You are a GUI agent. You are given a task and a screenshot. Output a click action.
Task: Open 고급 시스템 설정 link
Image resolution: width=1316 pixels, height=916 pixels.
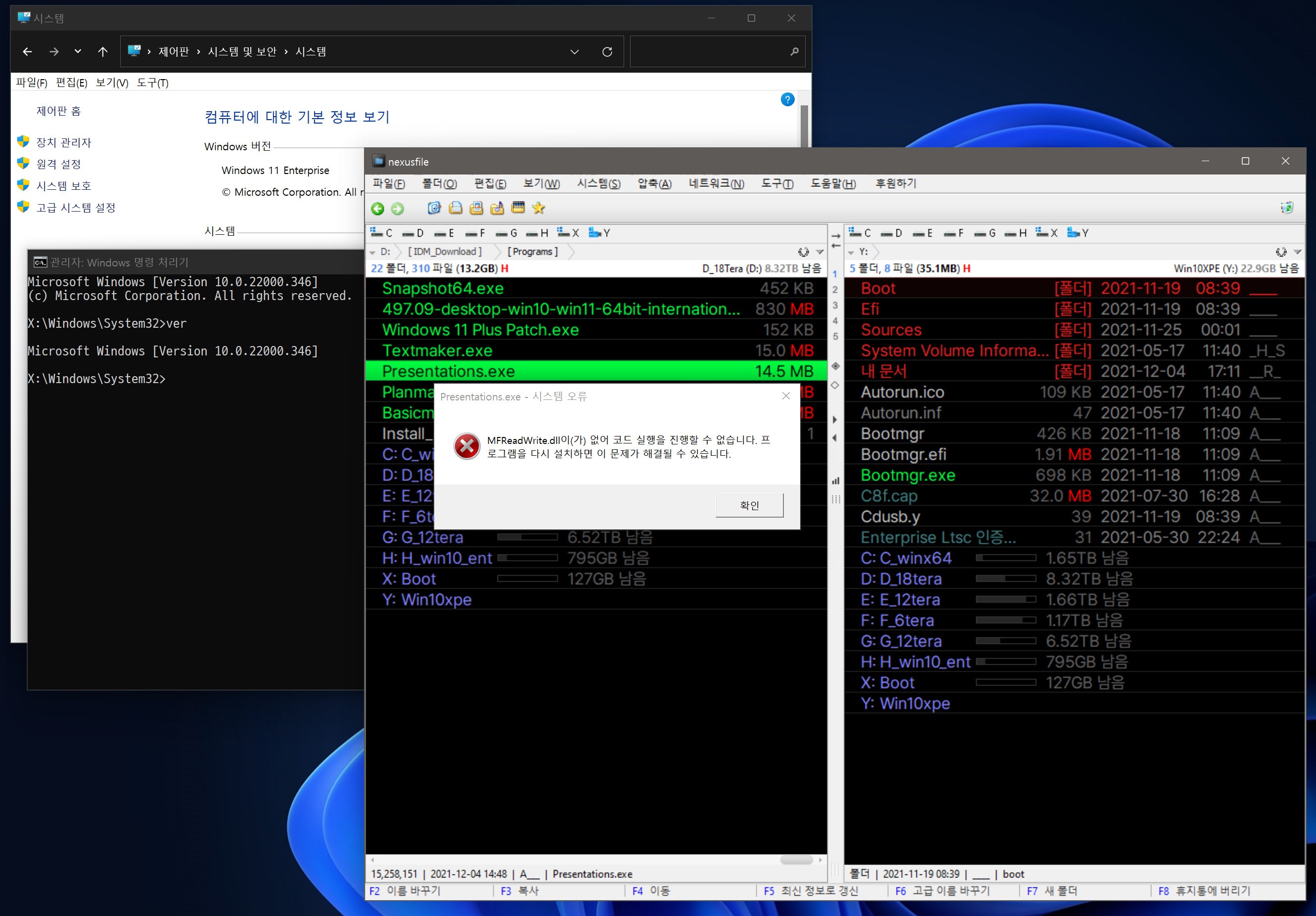pyautogui.click(x=76, y=208)
